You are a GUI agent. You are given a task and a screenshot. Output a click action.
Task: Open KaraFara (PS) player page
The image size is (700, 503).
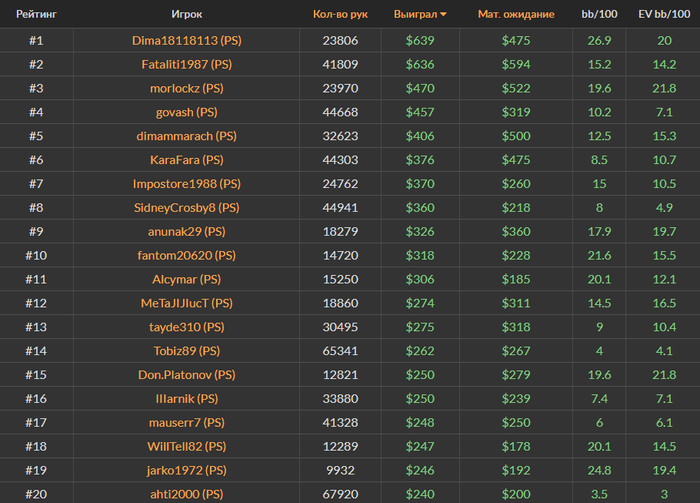[x=187, y=160]
